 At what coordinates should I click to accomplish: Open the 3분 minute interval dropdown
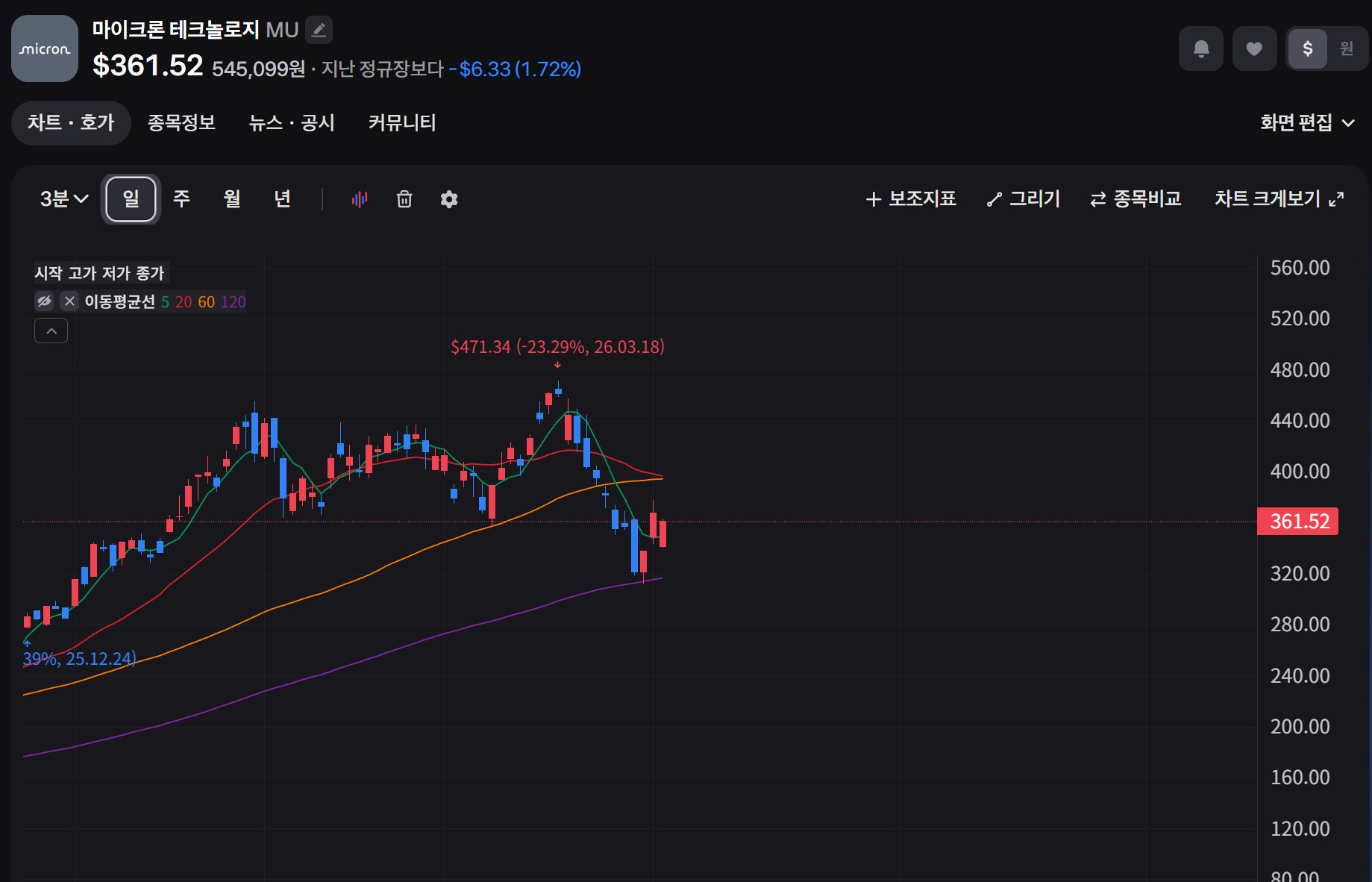(64, 198)
